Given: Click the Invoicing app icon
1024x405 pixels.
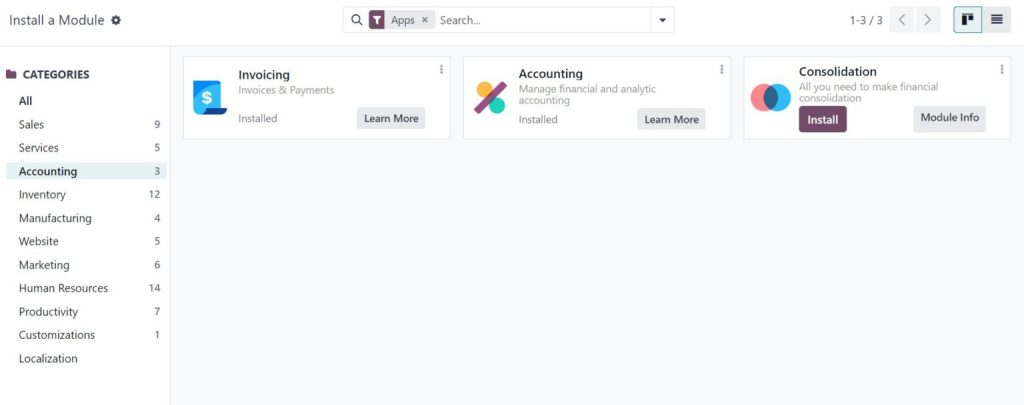Looking at the screenshot, I should coord(209,97).
